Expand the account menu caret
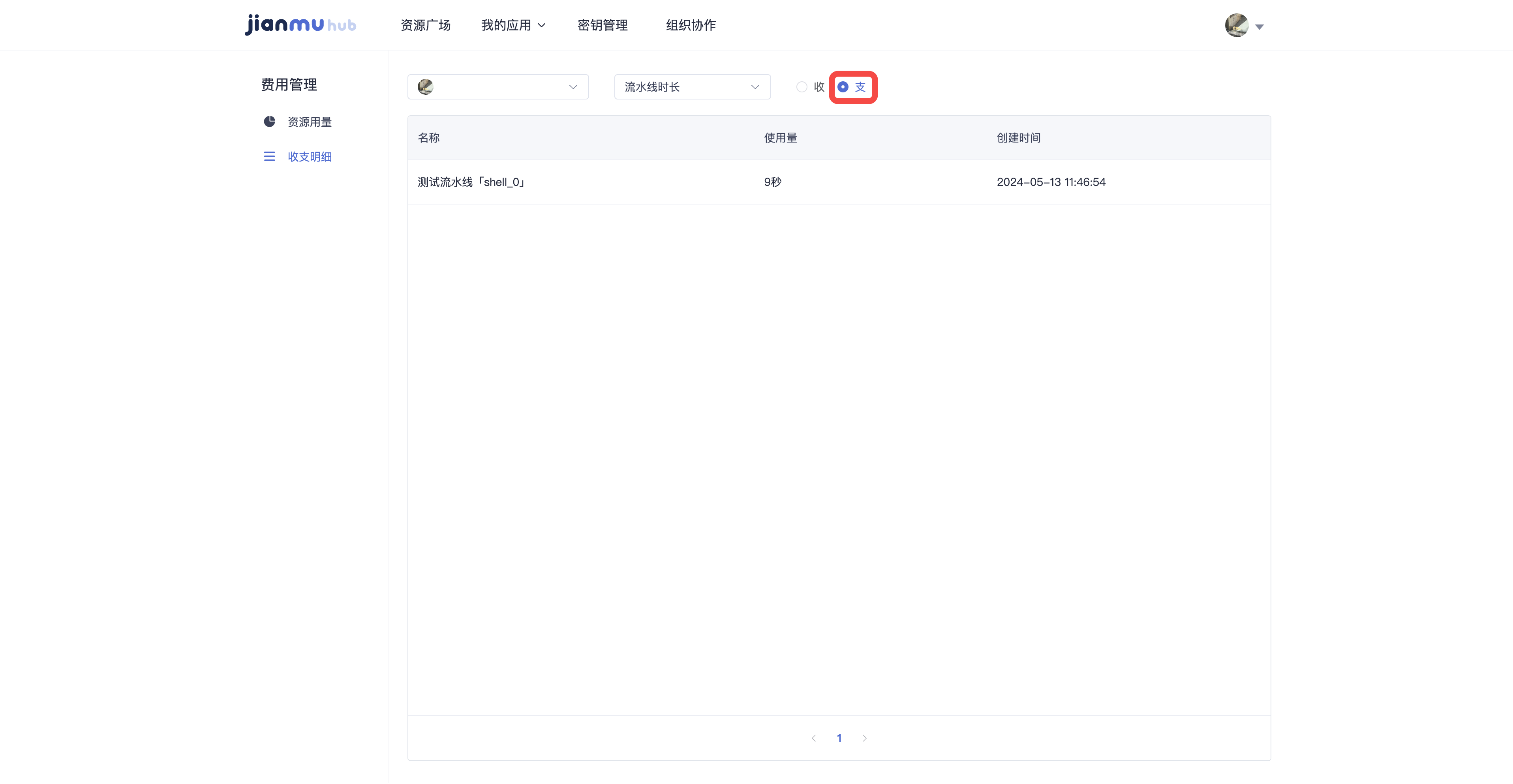This screenshot has width=1513, height=784. (x=1259, y=27)
